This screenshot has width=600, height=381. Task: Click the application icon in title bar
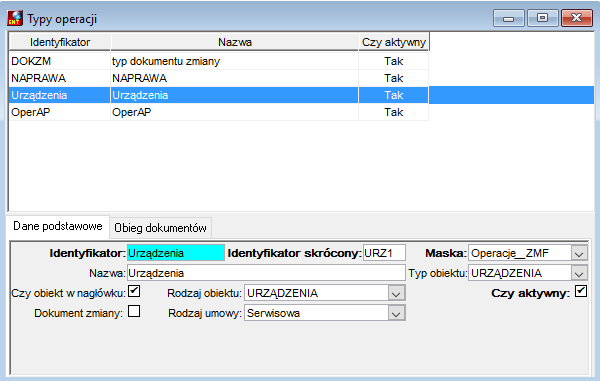[15, 18]
